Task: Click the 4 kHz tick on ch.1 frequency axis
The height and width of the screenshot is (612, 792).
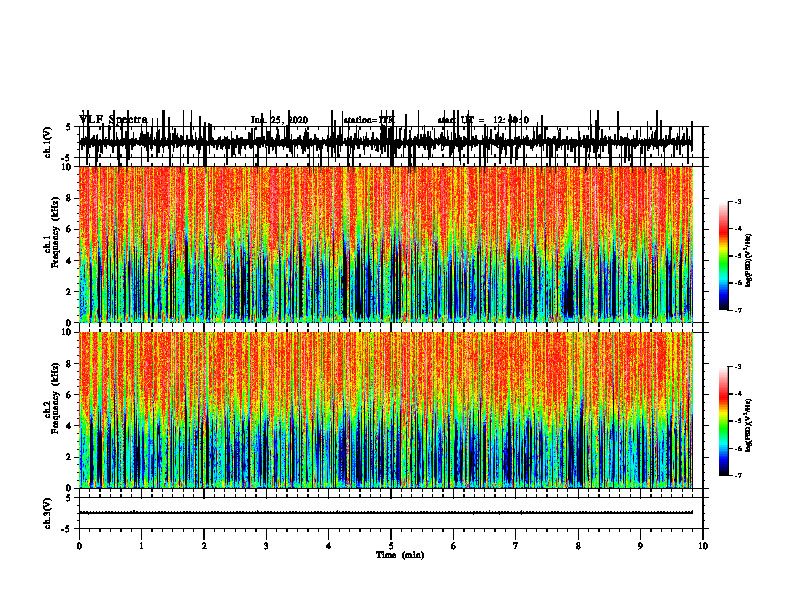Action: 70,261
